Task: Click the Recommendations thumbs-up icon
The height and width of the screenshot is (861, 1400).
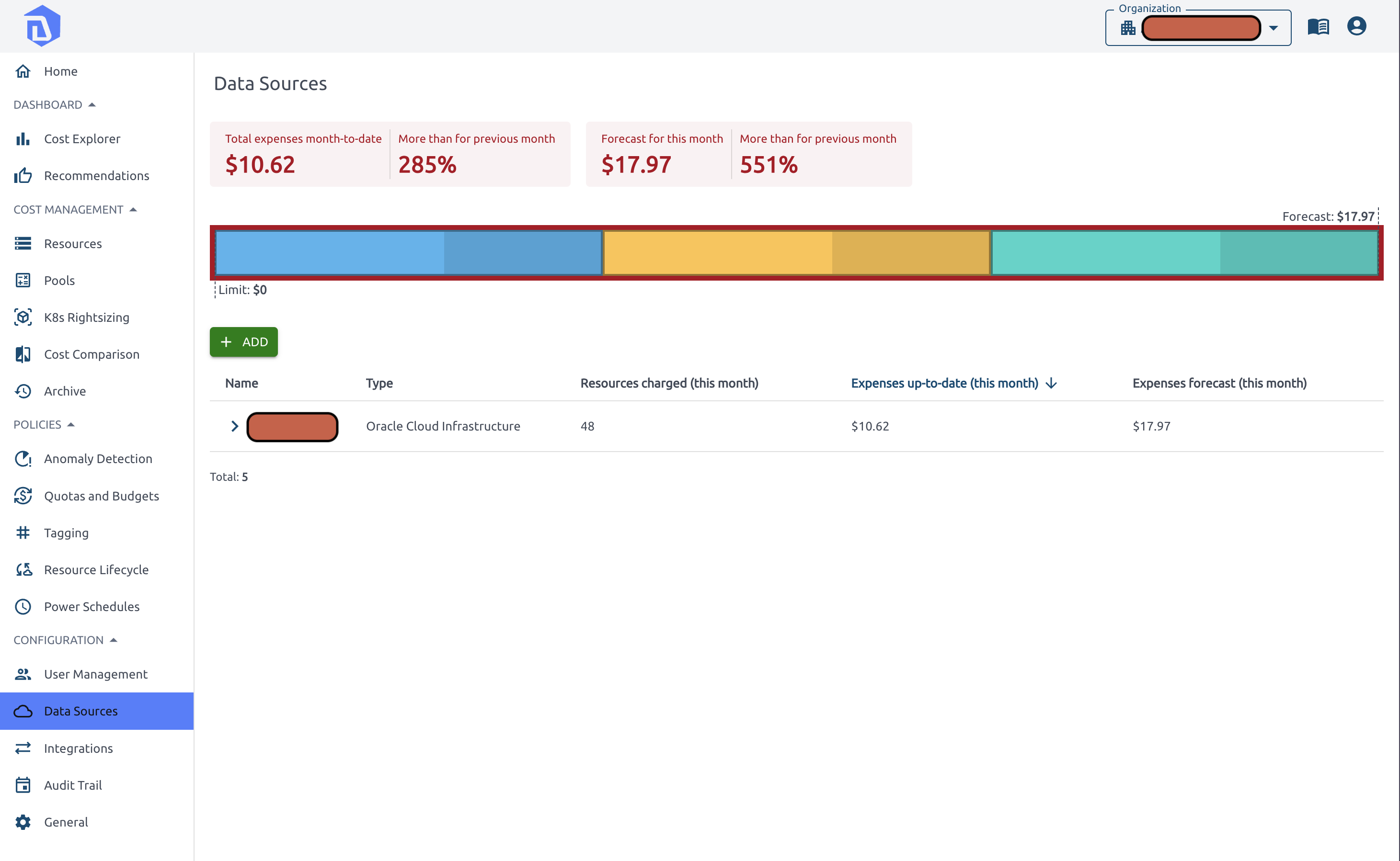Action: pyautogui.click(x=23, y=175)
